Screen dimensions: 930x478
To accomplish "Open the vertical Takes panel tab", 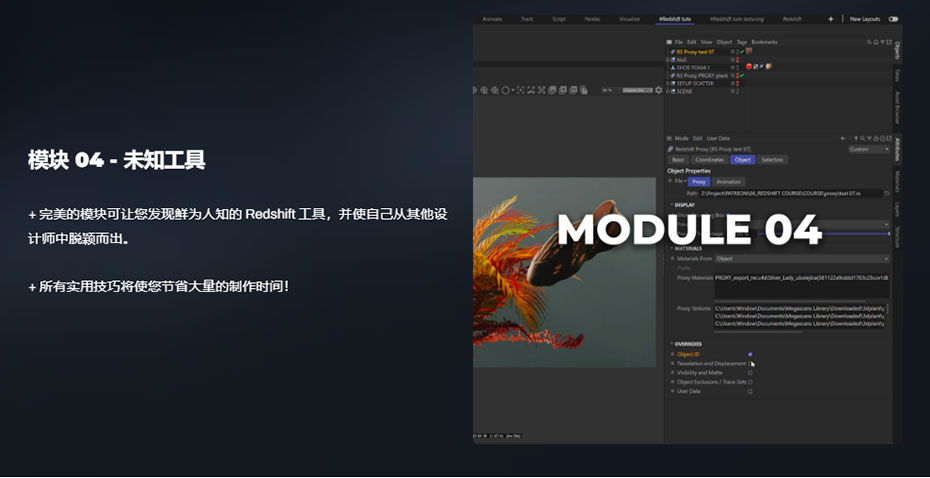I will 897,74.
